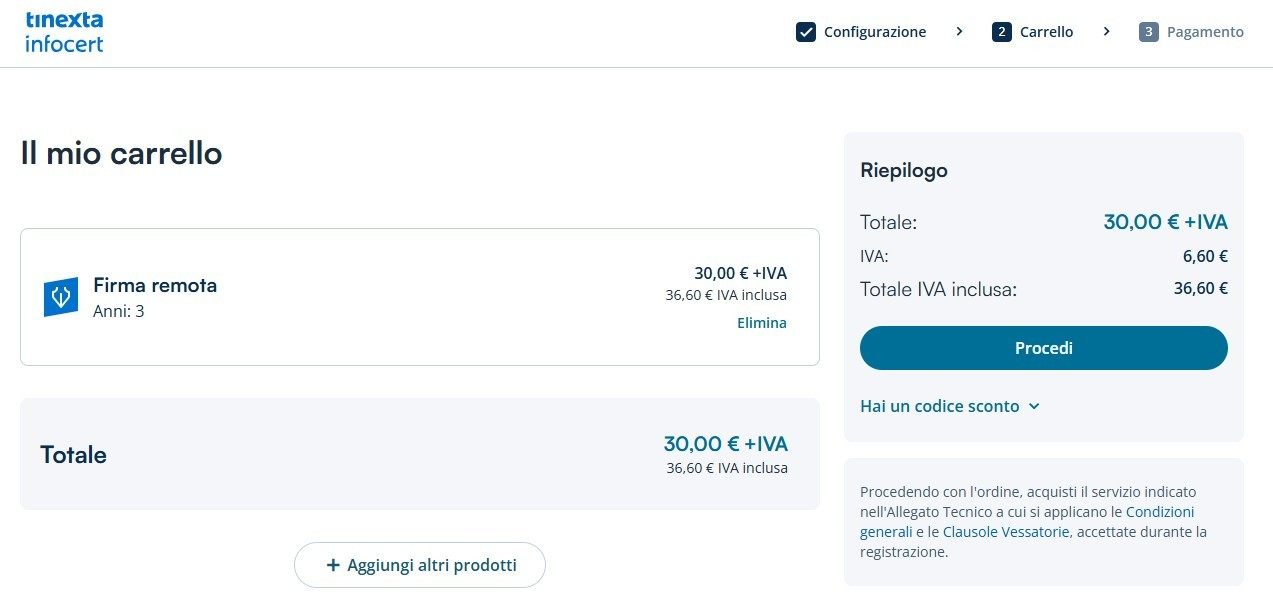Click the Firma remota product icon

(61, 298)
